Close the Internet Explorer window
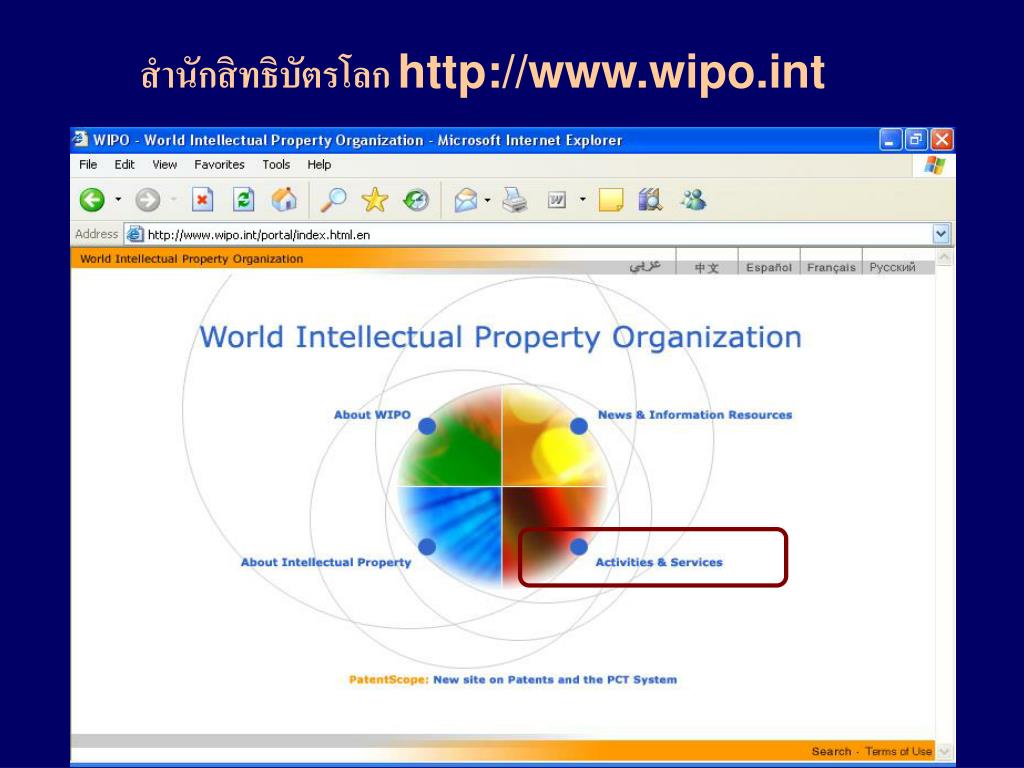The height and width of the screenshot is (768, 1024). click(942, 139)
